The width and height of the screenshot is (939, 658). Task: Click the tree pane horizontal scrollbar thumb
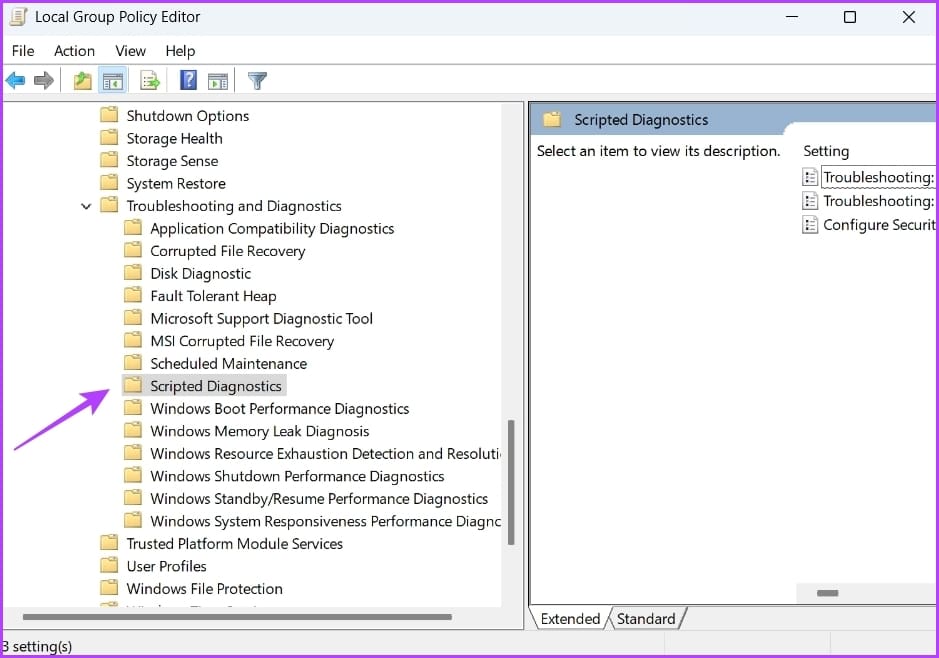237,617
